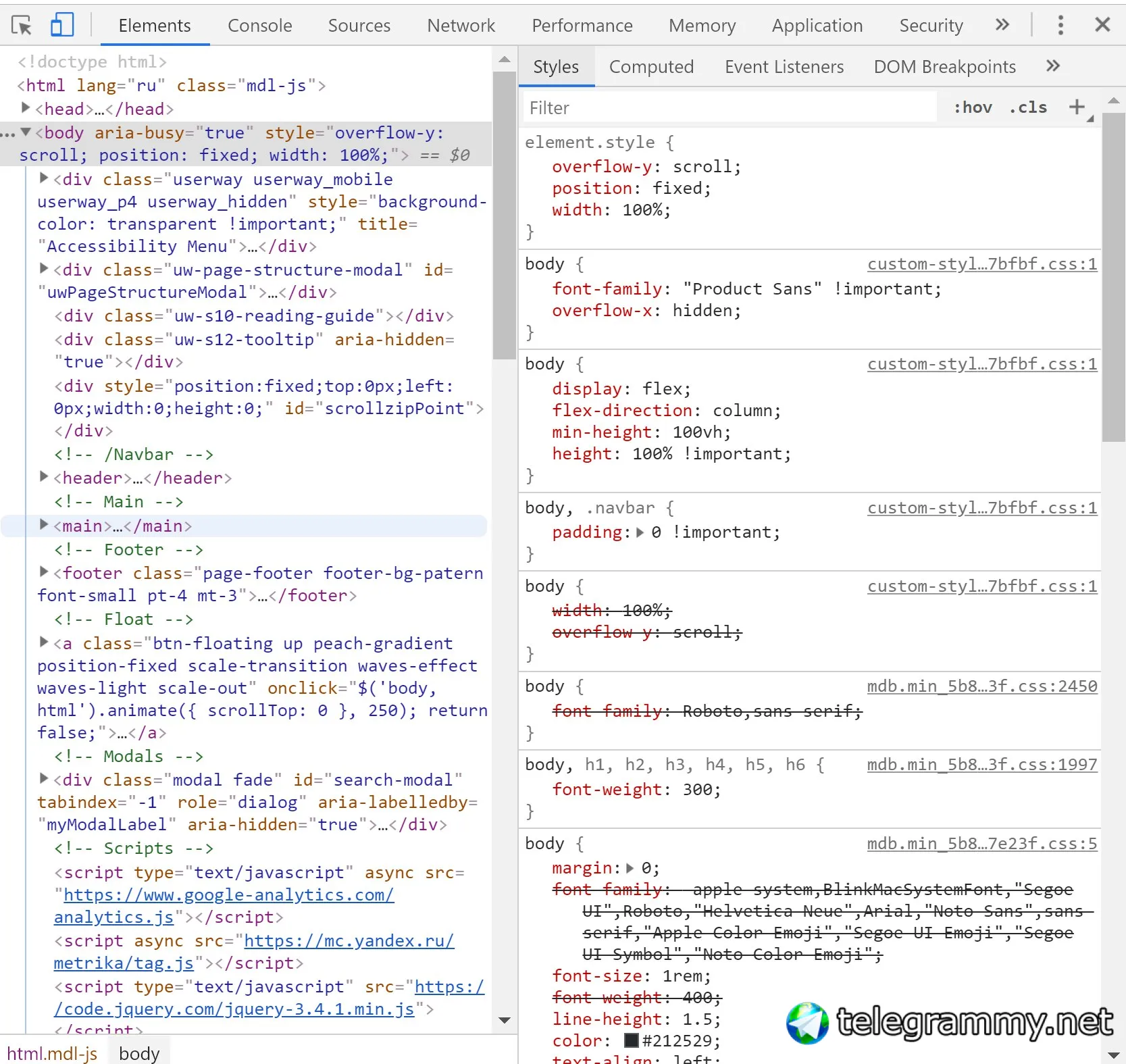
Task: Select the Styles sidebar tab
Action: click(556, 67)
